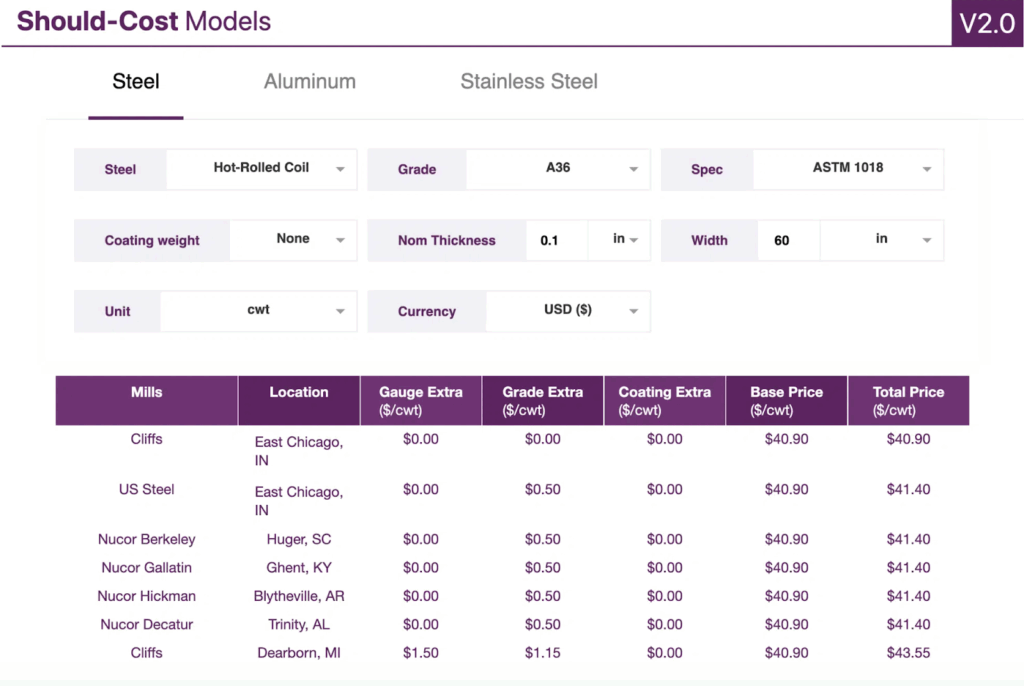1024x686 pixels.
Task: Select the Steel tab
Action: pos(136,82)
